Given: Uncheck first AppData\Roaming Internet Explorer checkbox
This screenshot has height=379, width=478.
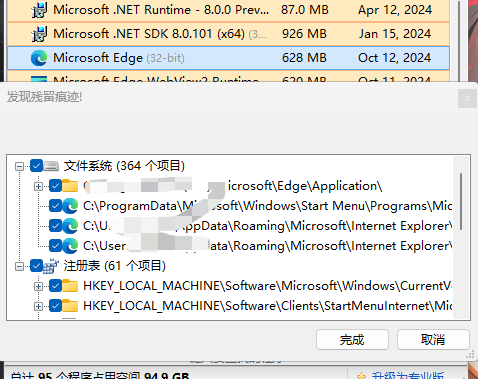Looking at the screenshot, I should [55, 226].
